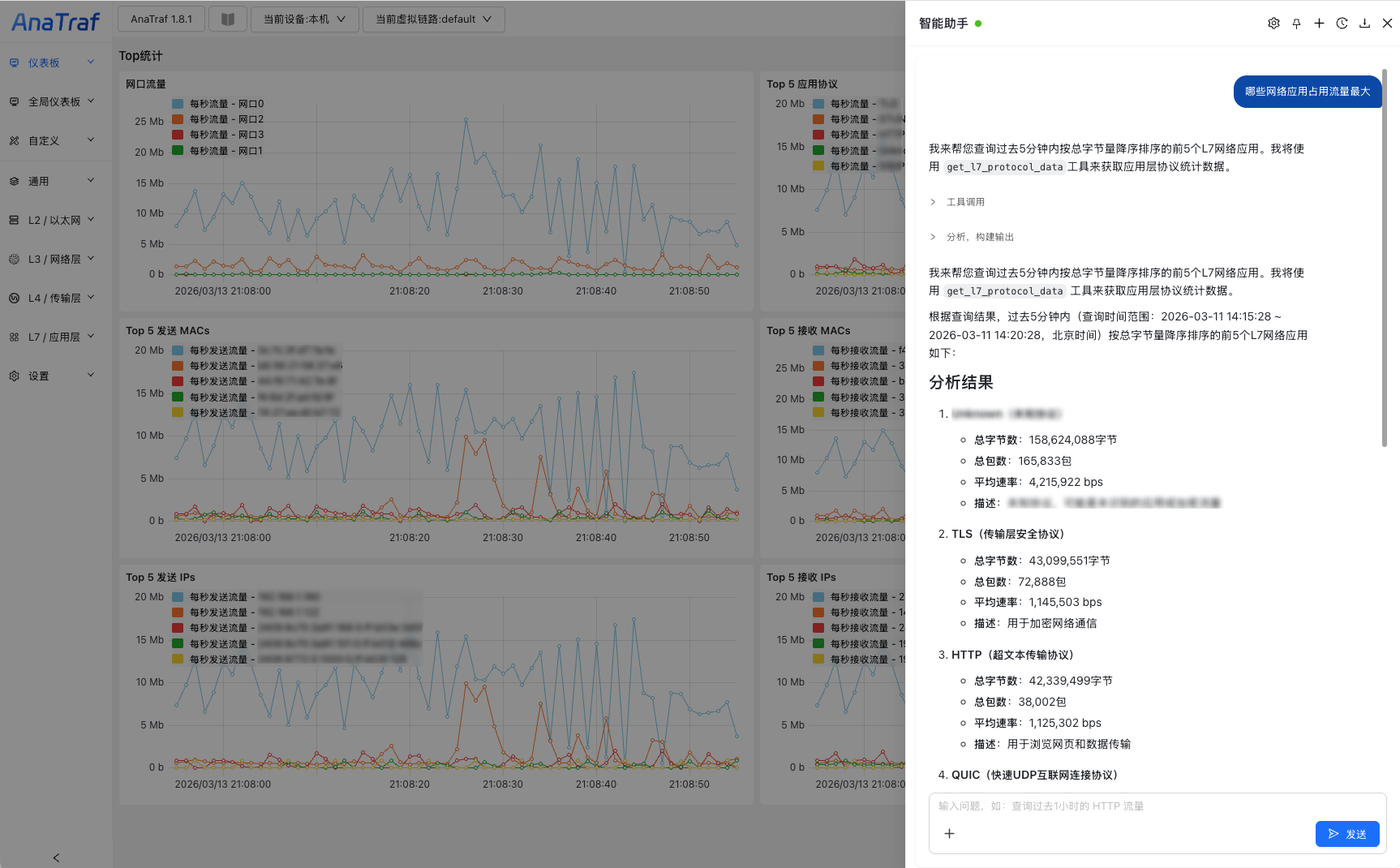Screen dimensions: 1400x868
Task: Click the 自定义 sidebar icon
Action: (x=14, y=140)
